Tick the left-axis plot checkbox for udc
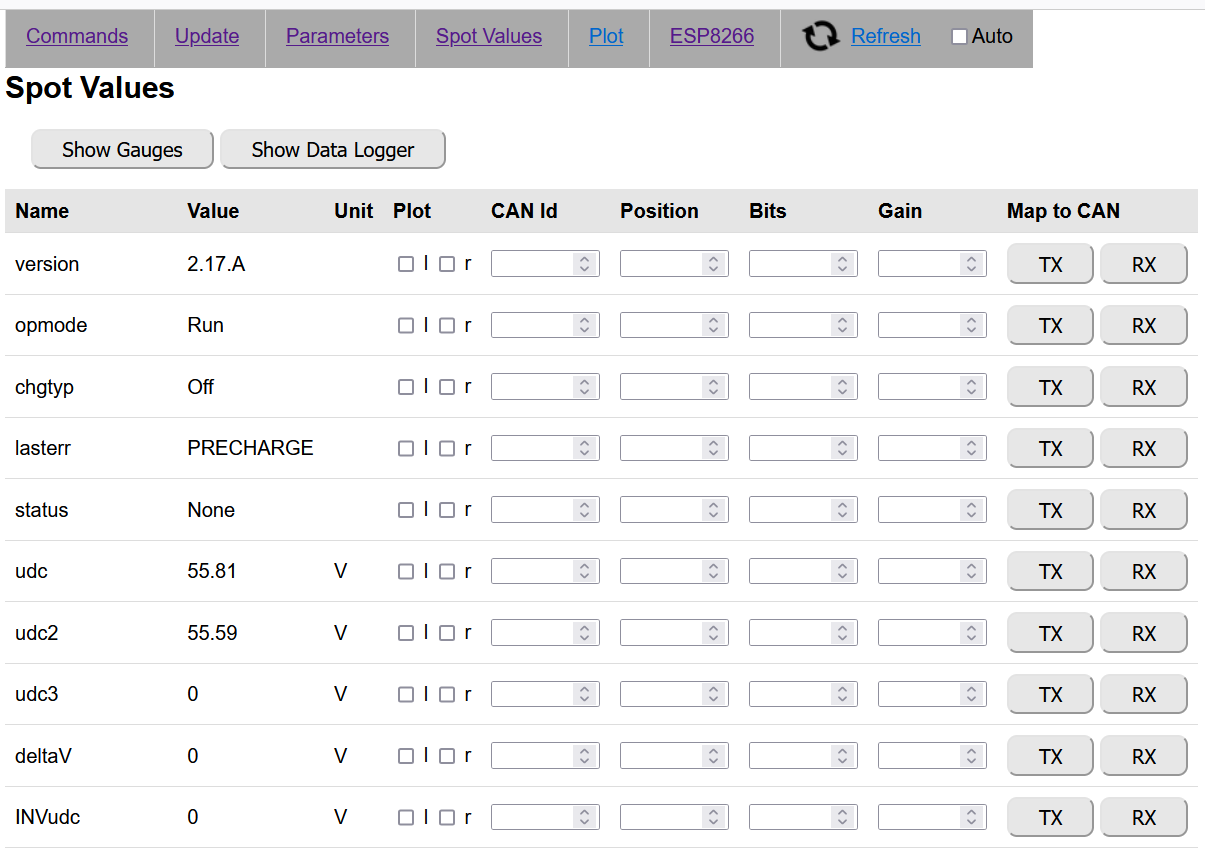Viewport: 1205px width, 851px height. point(405,572)
